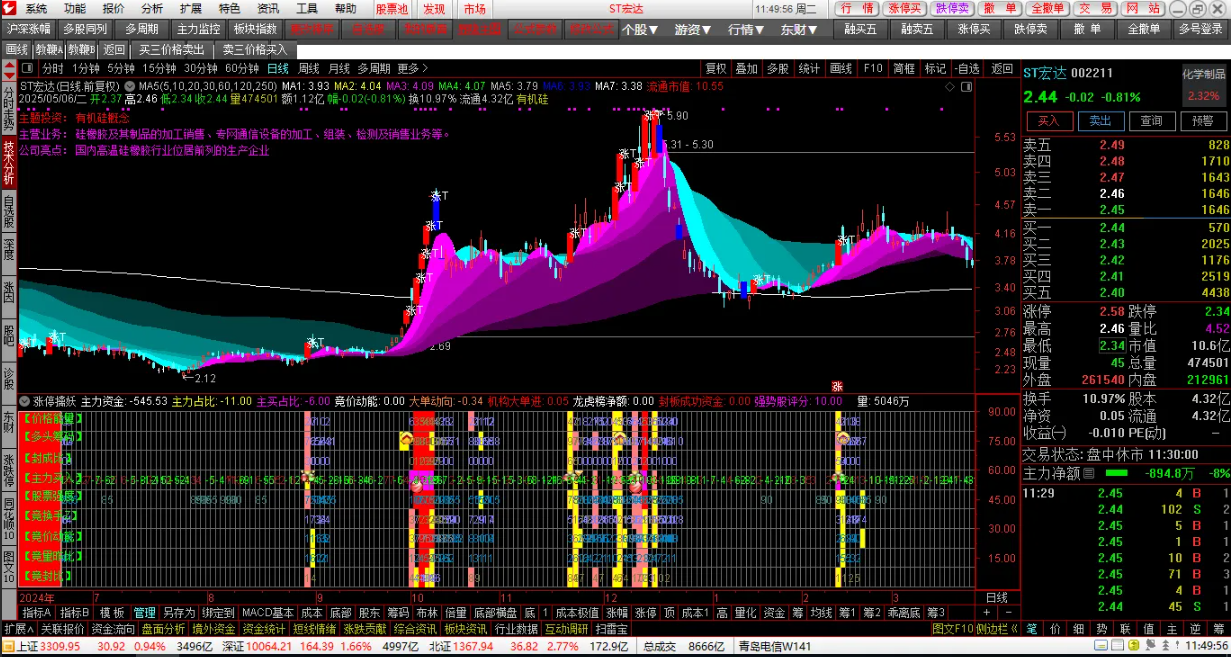Toggle 标记 marker option on chart toolbar
Viewport: 1231px width, 657px height.
click(935, 69)
